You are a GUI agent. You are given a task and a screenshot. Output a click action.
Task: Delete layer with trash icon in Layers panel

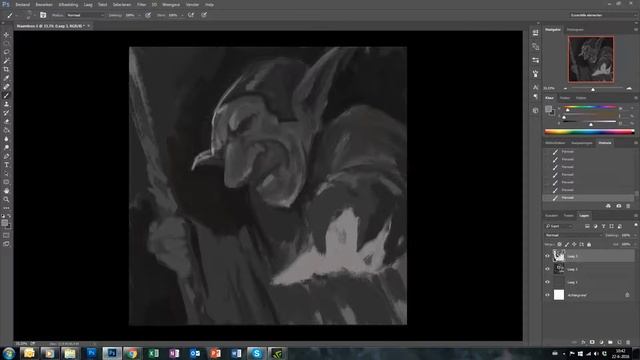628,342
